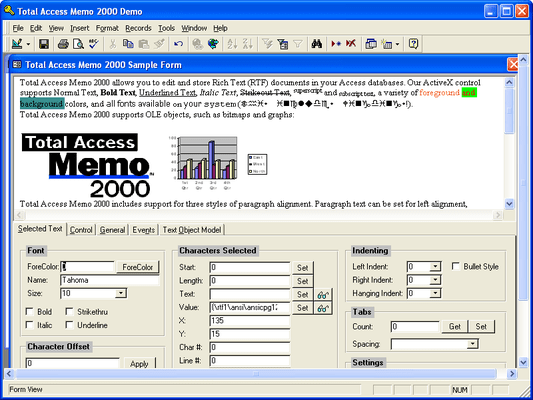Click the Undo arrow icon
Image resolution: width=533 pixels, height=400 pixels.
click(178, 44)
